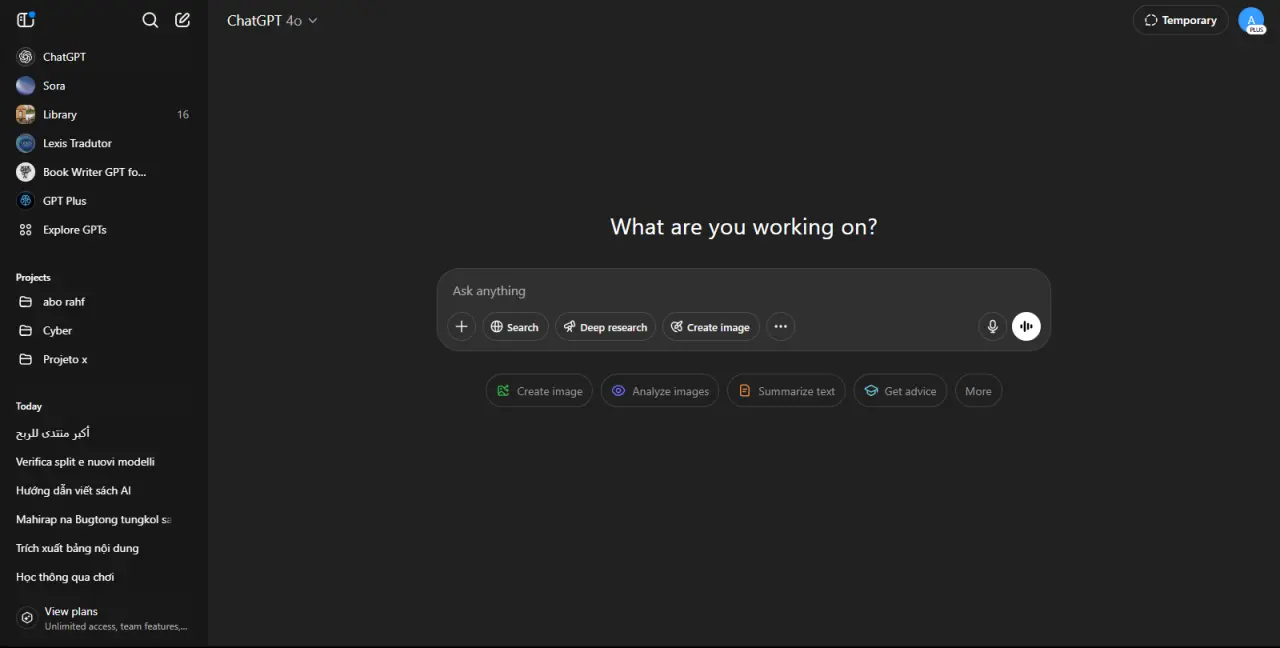1280x648 pixels.
Task: Click the Cyber folder icon
Action: (x=26, y=331)
